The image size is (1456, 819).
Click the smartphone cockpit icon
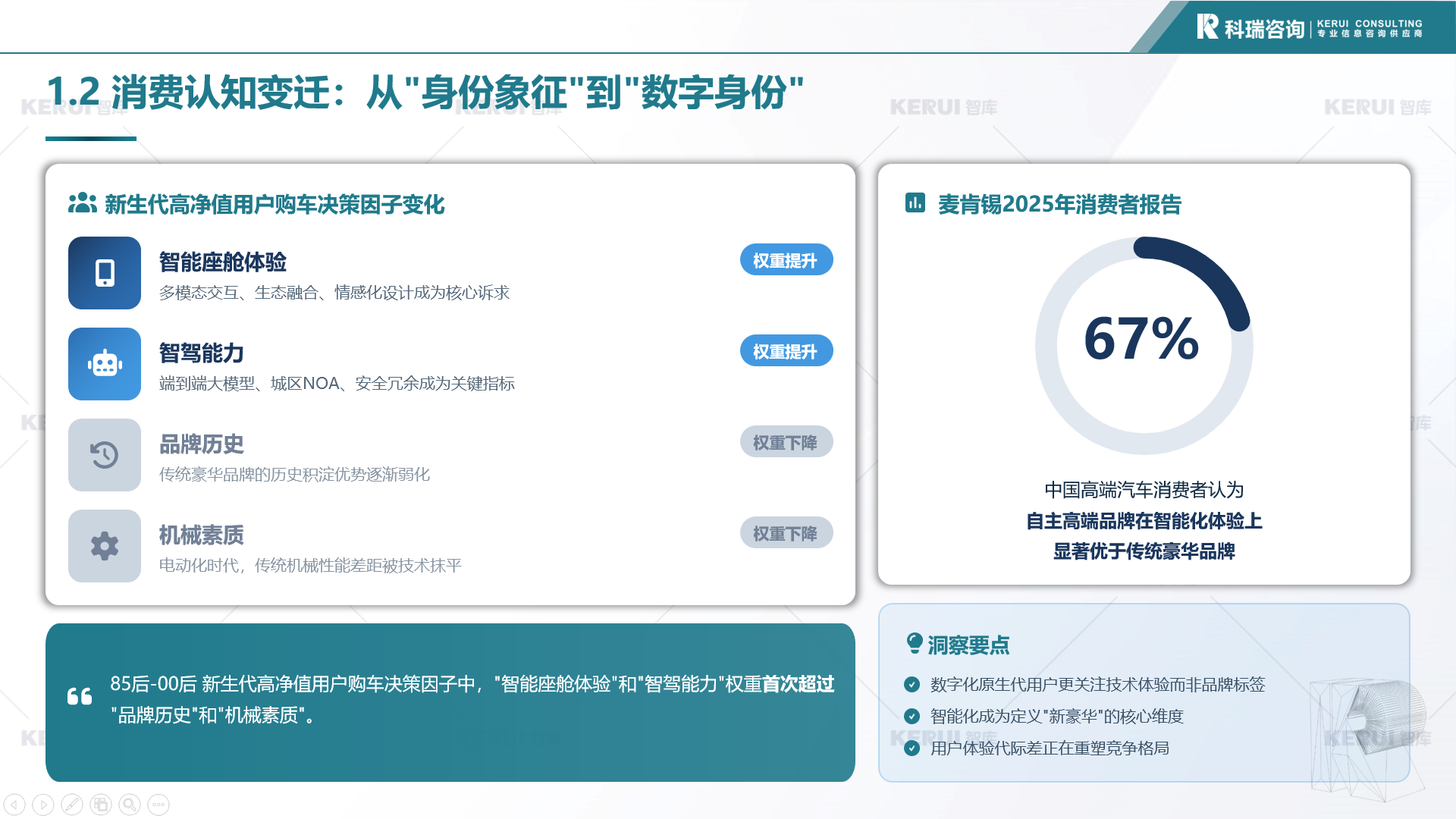pos(105,273)
